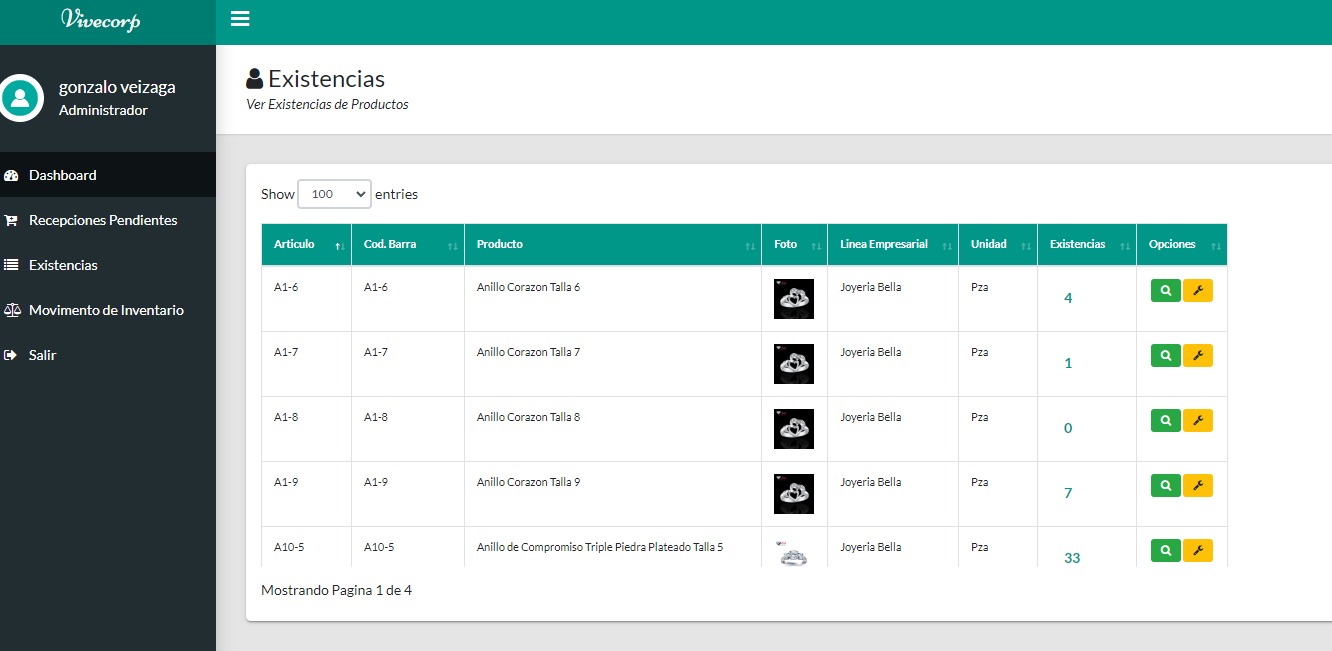This screenshot has height=651, width=1332.
Task: Click the green search icon for A10-5
Action: click(x=1165, y=550)
